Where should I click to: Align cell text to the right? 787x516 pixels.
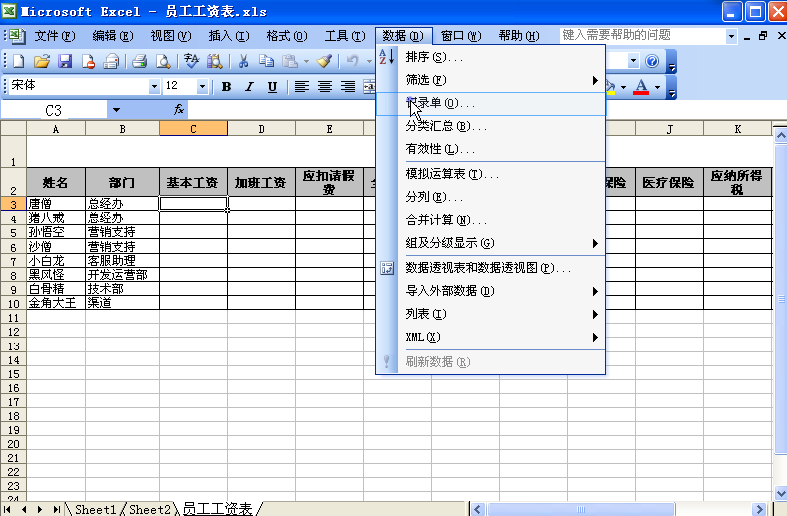[348, 87]
